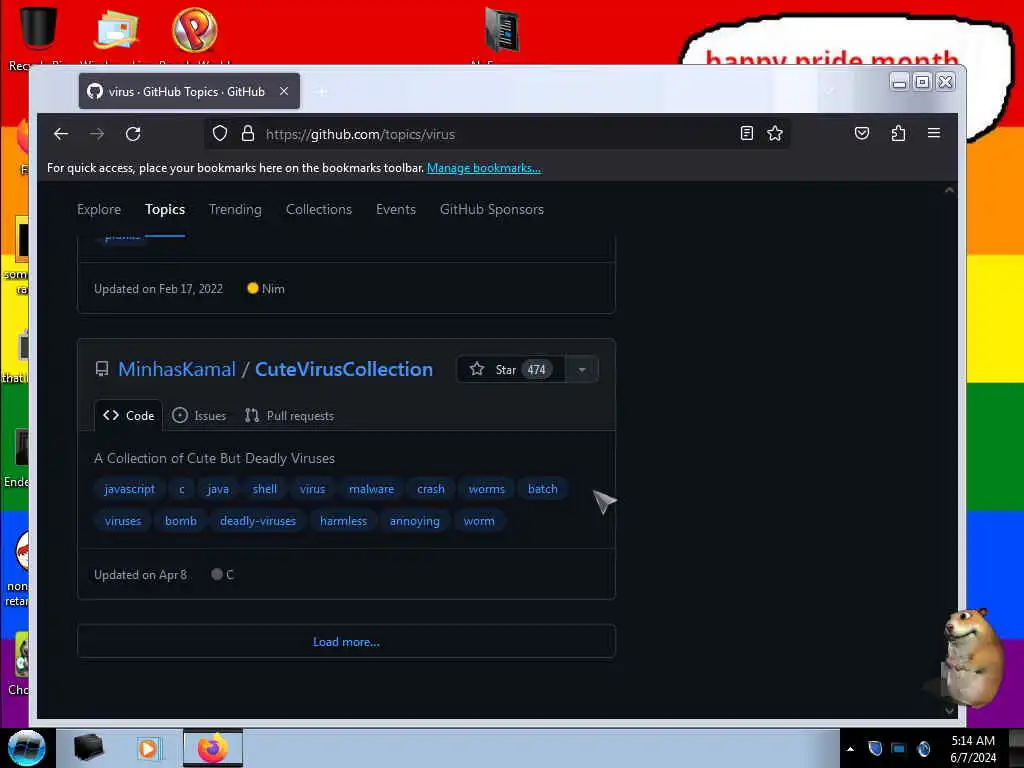Select the deadly-viruses topic tag
This screenshot has width=1024, height=768.
pos(258,521)
